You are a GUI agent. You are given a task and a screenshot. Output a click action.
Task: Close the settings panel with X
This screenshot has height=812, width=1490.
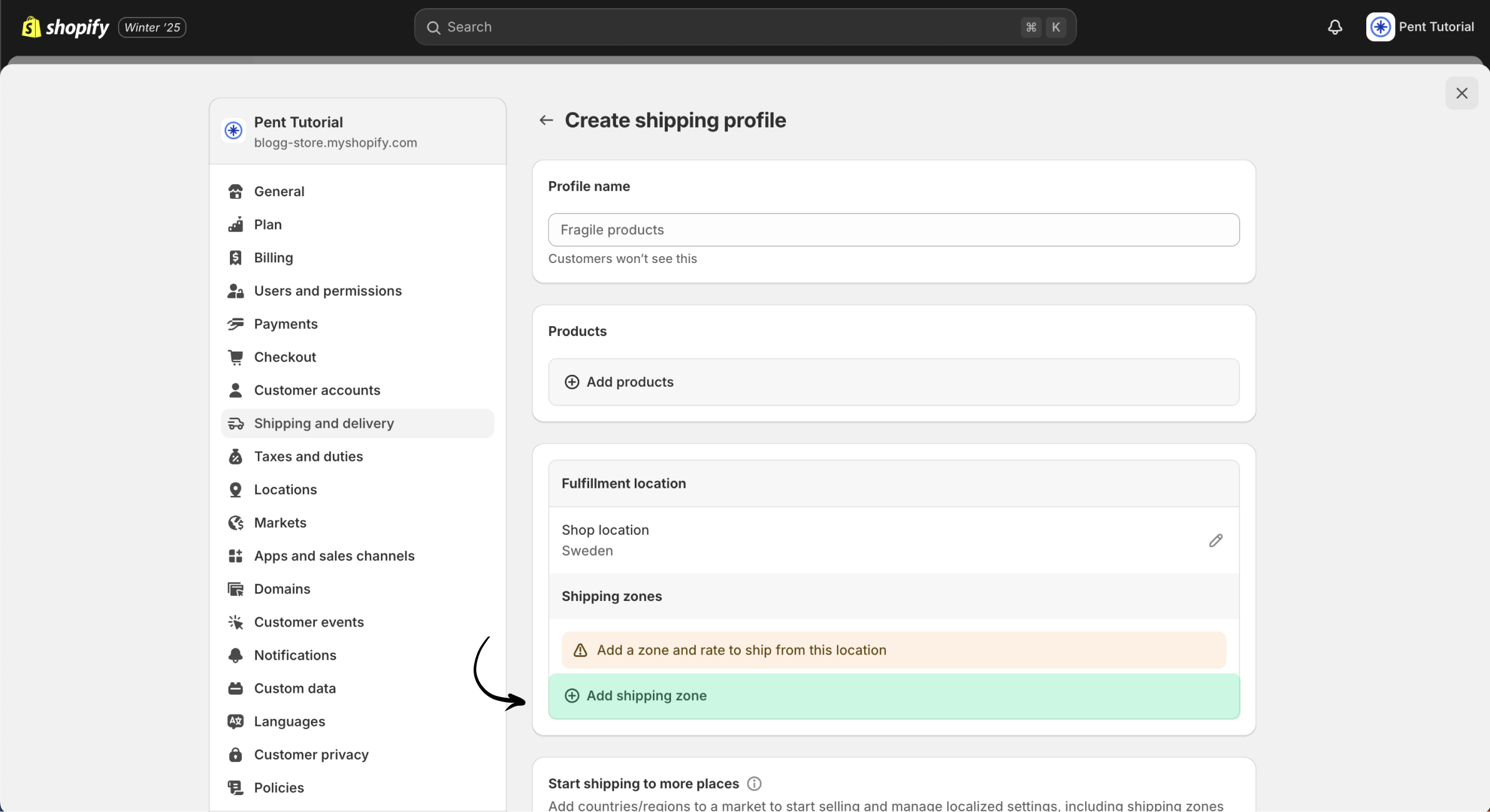pos(1462,93)
